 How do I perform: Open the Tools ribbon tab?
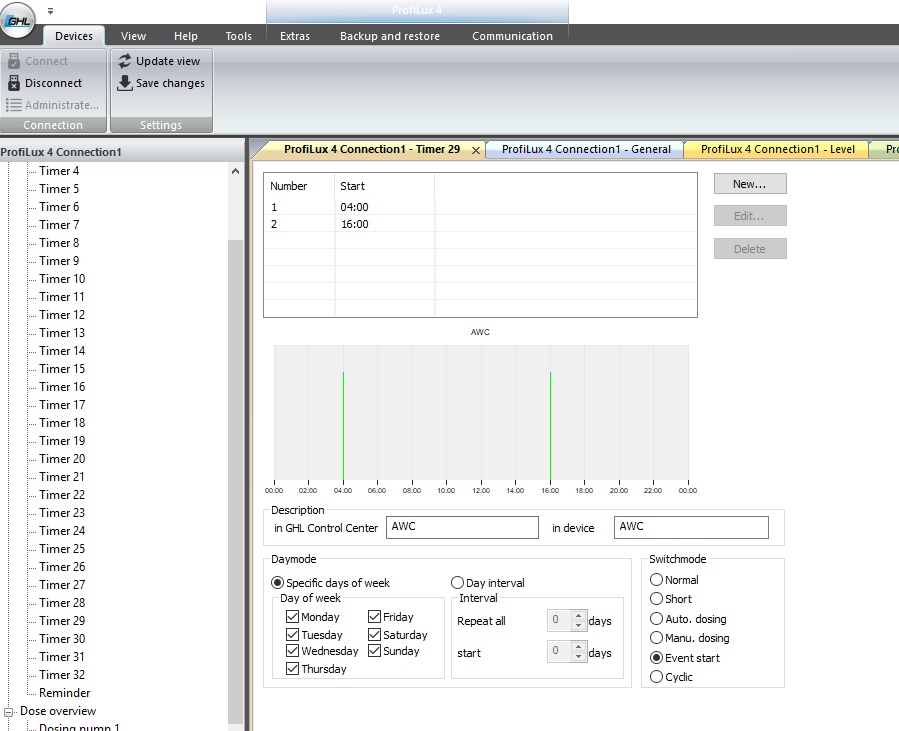tap(239, 36)
